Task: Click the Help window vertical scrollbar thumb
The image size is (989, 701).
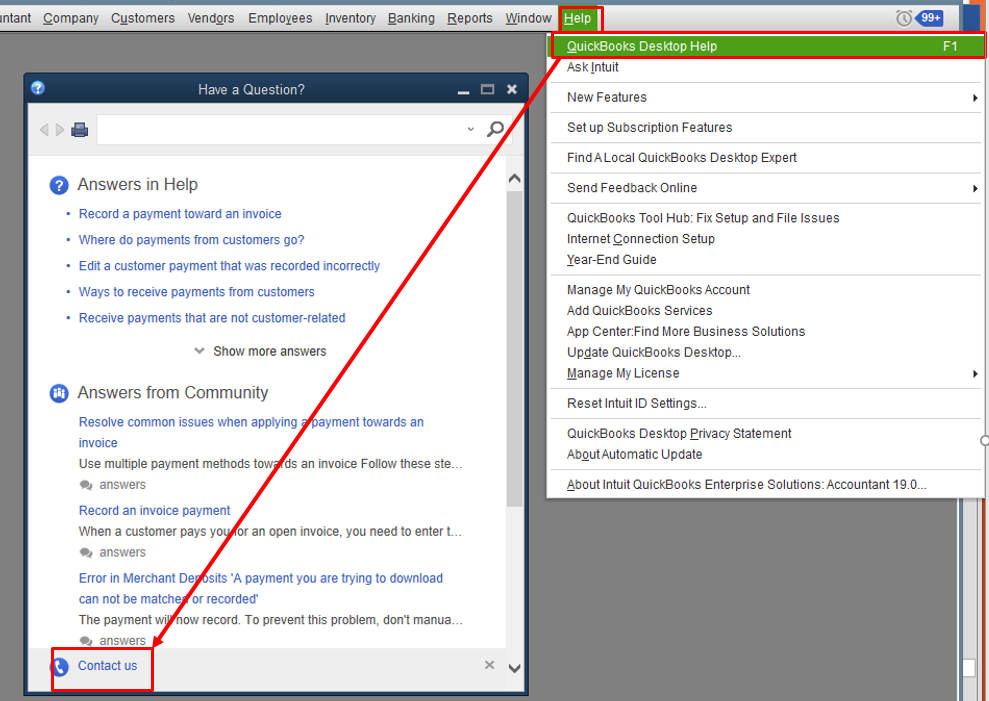Action: point(515,348)
